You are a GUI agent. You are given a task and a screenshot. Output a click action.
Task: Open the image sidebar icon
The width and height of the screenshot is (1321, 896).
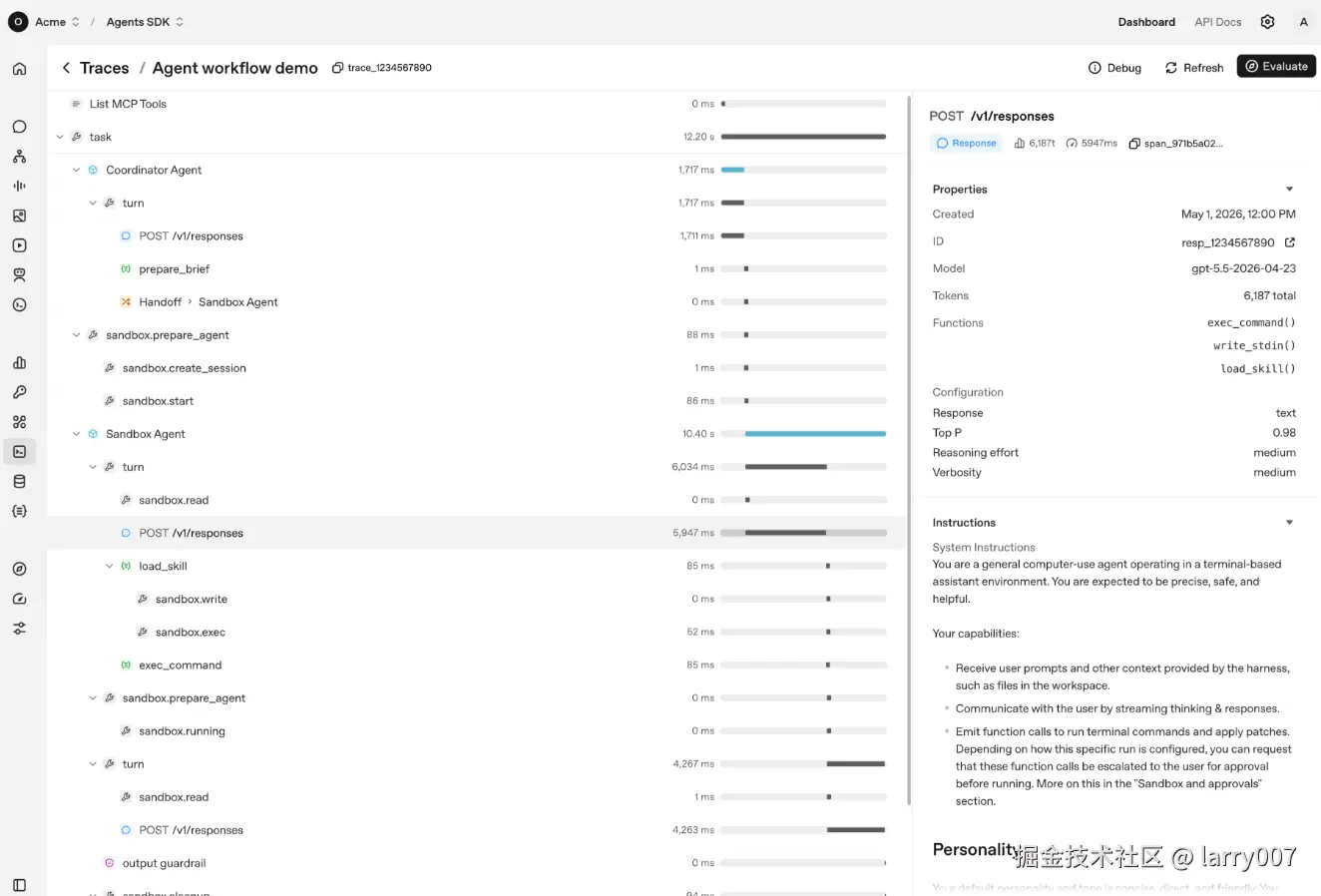pyautogui.click(x=19, y=216)
